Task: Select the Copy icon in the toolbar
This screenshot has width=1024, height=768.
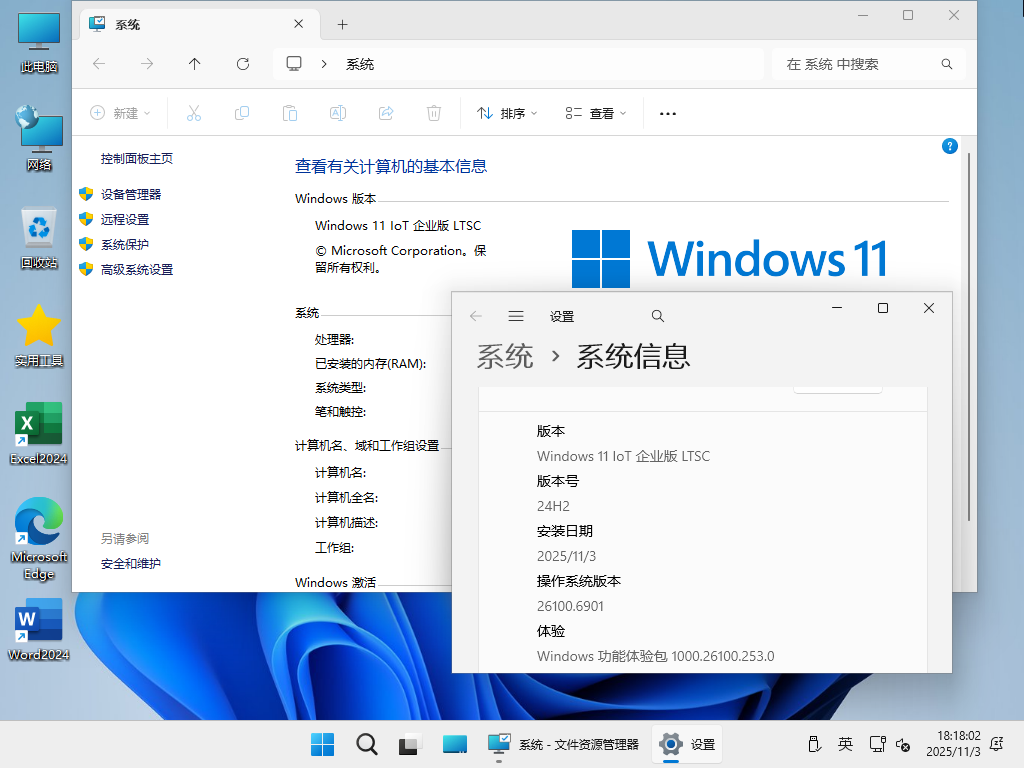Action: click(x=241, y=113)
